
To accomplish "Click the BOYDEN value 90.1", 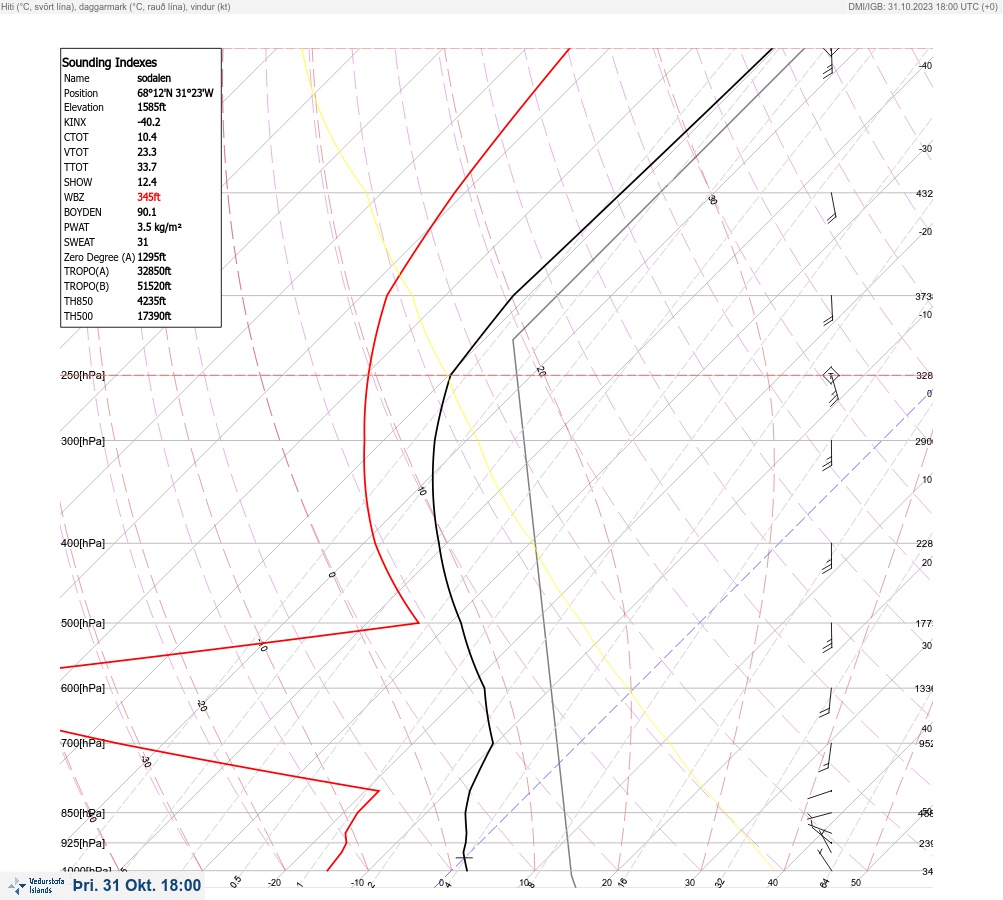I will 147,212.
